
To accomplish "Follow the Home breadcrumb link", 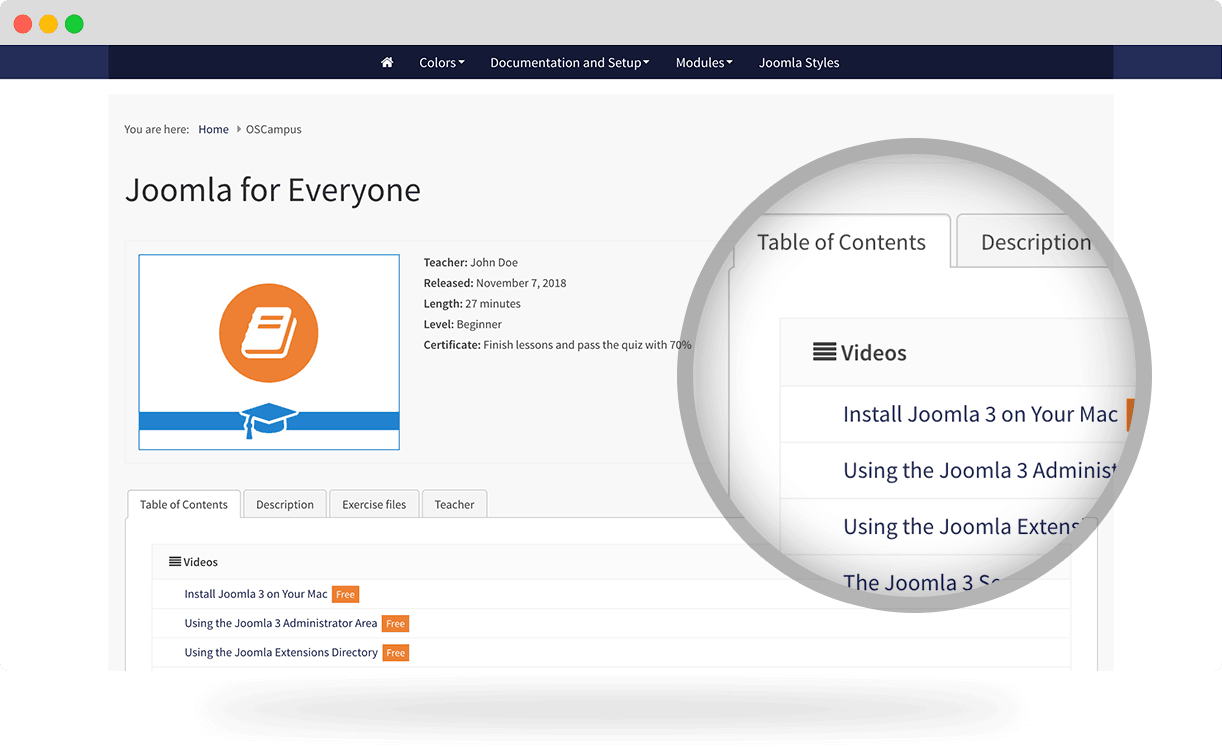I will pos(213,129).
